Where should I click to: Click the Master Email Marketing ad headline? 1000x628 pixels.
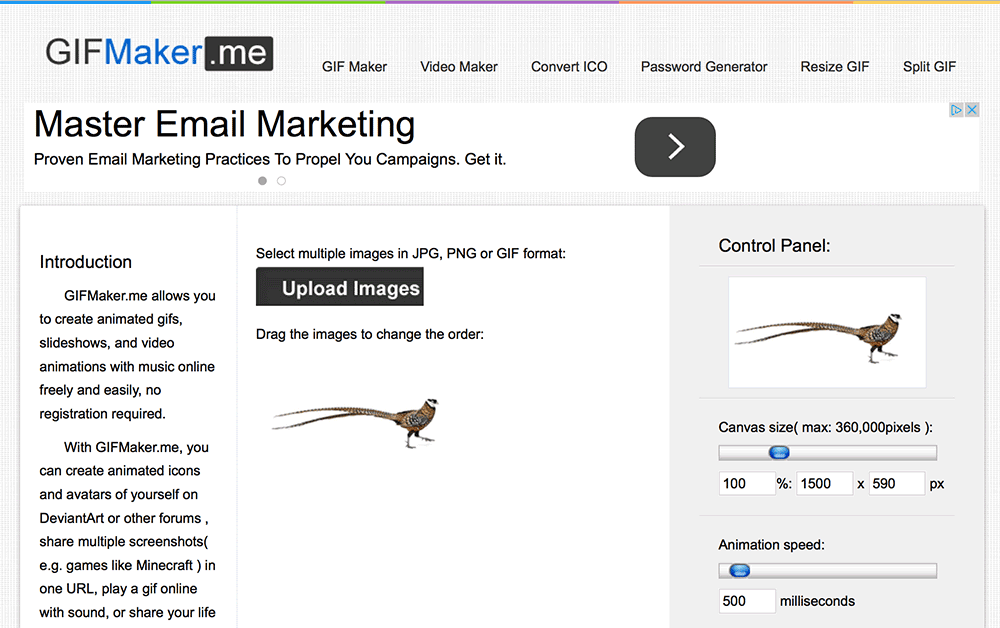[x=224, y=124]
